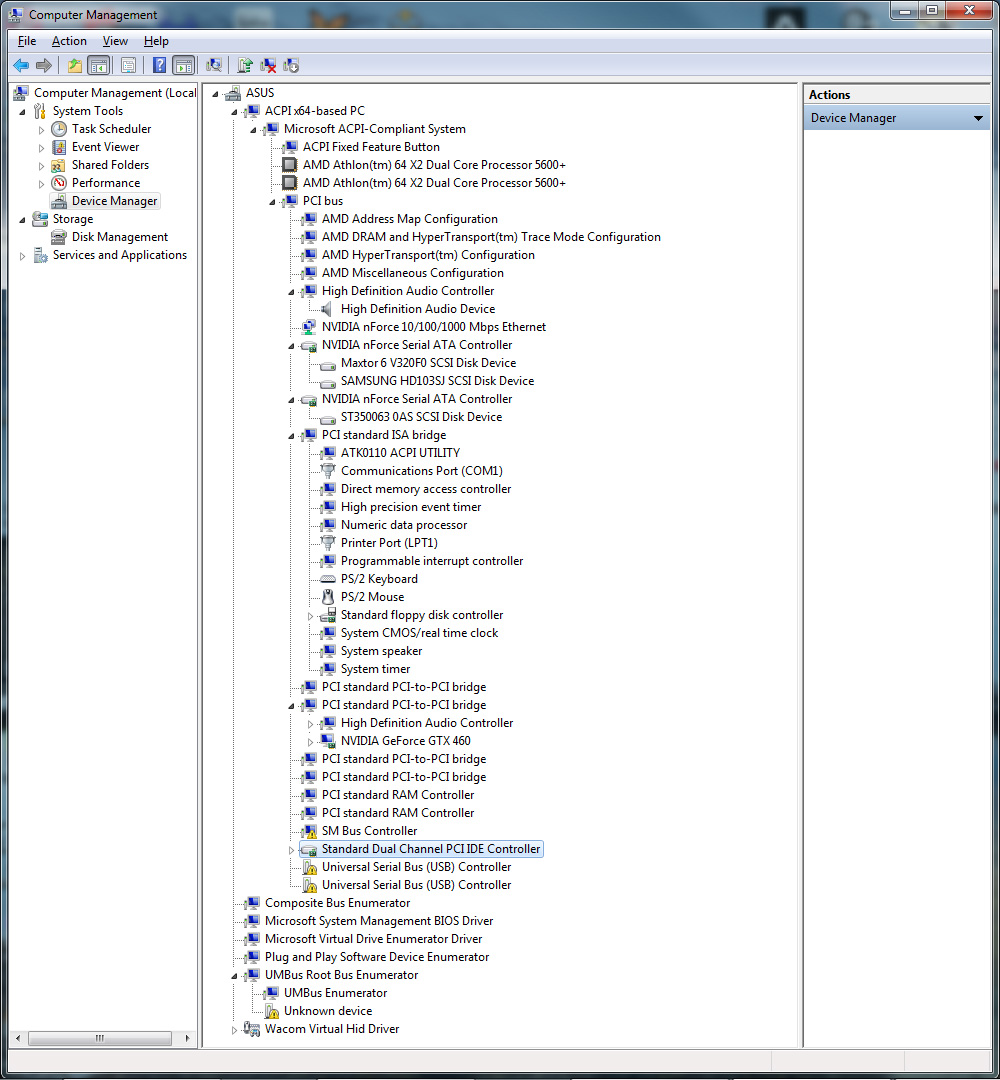Click the High Definition Audio Device speaker icon
Viewport: 1000px width, 1080px height.
point(328,309)
